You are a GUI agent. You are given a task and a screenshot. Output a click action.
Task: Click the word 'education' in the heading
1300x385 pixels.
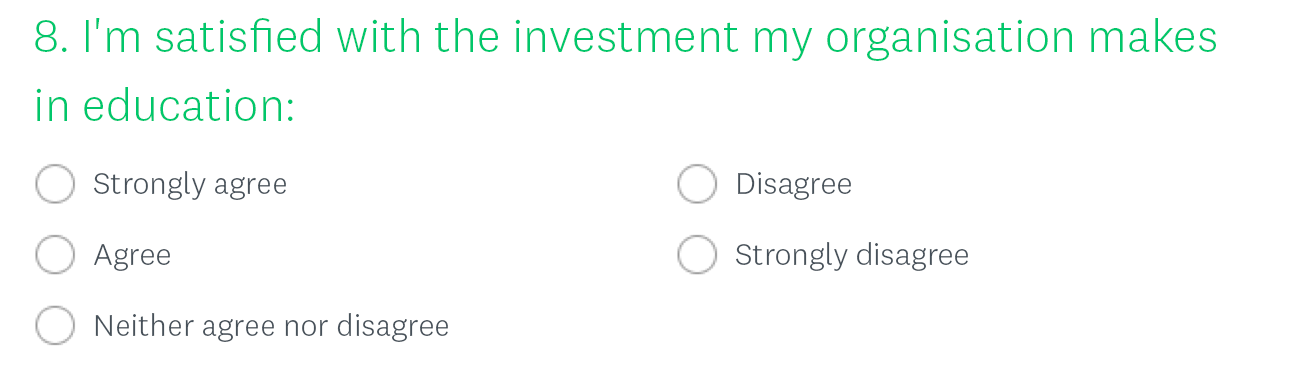185,106
